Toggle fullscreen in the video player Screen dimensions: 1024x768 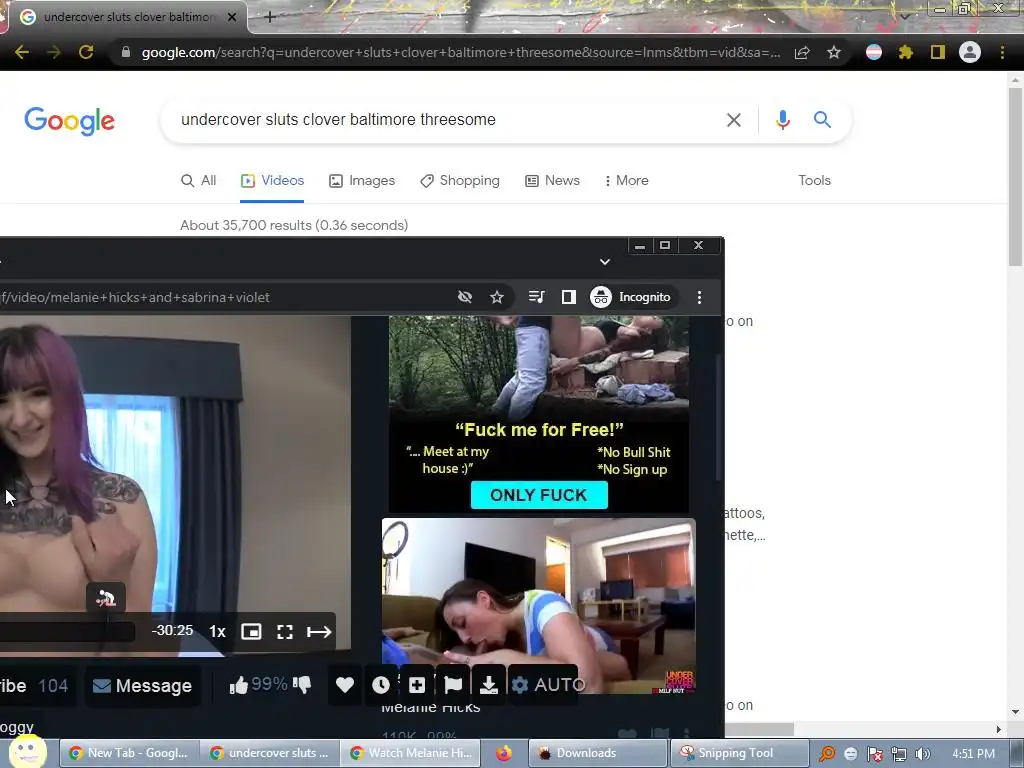pos(285,632)
